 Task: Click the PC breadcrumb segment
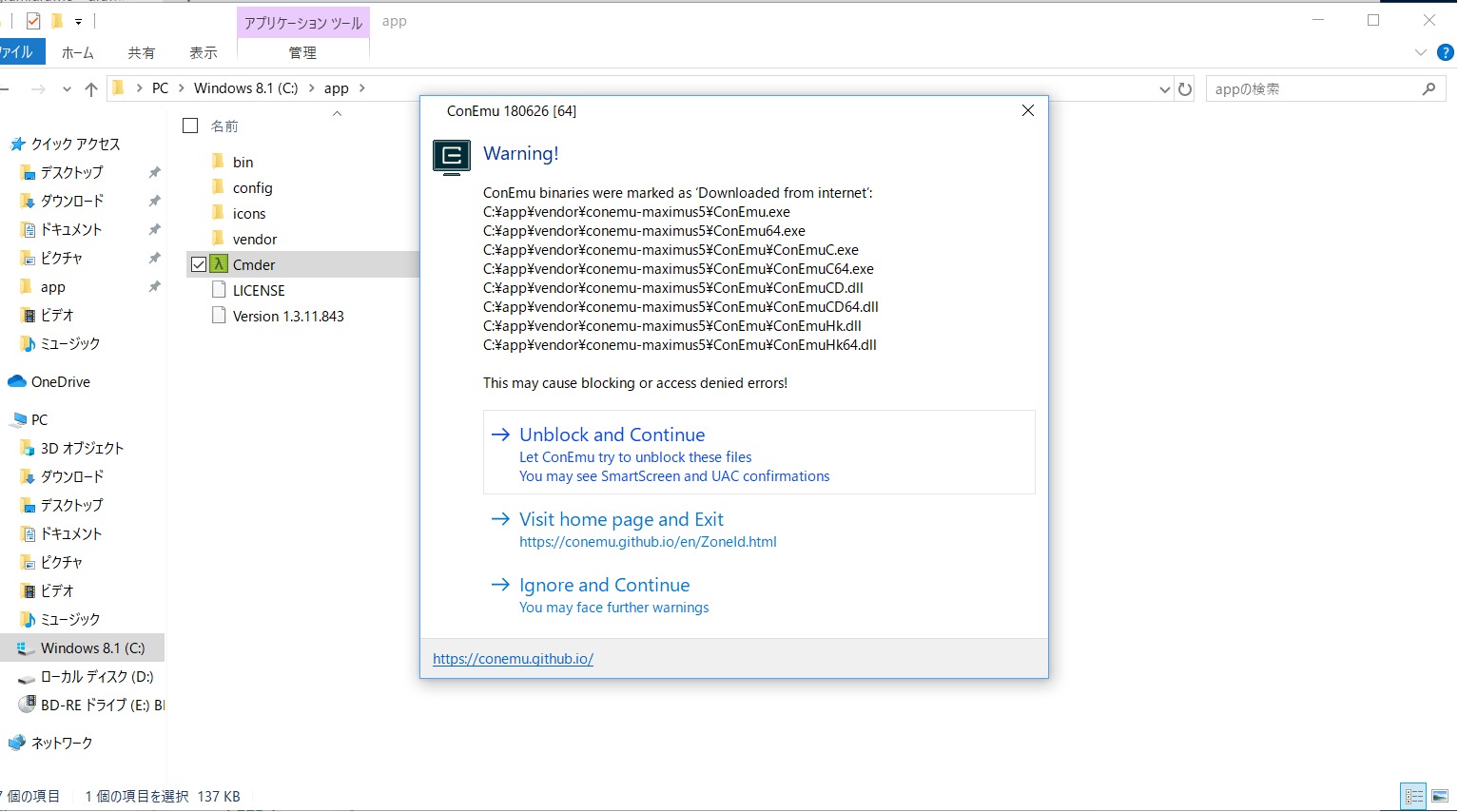click(160, 88)
